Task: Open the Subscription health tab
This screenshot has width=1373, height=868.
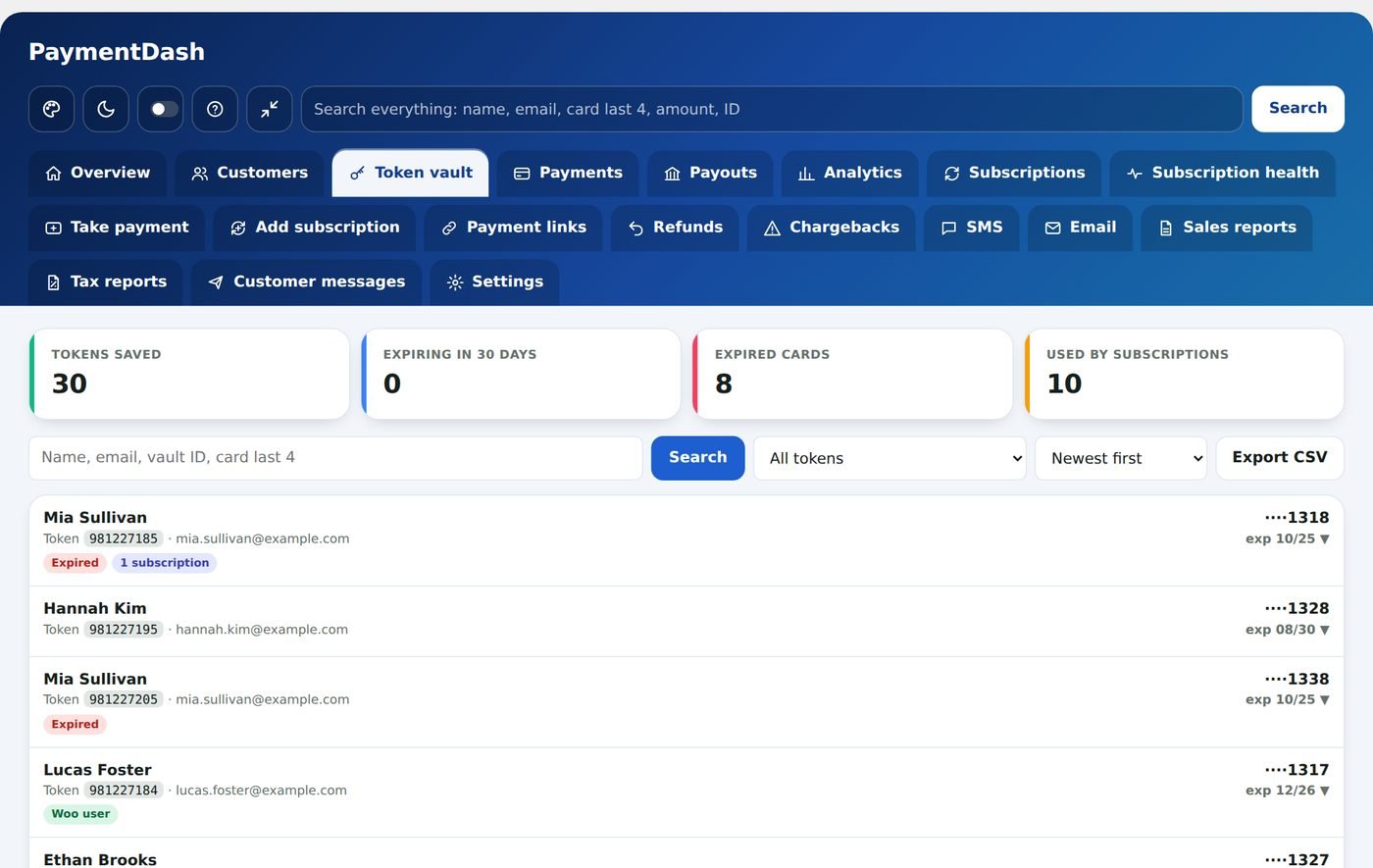Action: pos(1222,174)
